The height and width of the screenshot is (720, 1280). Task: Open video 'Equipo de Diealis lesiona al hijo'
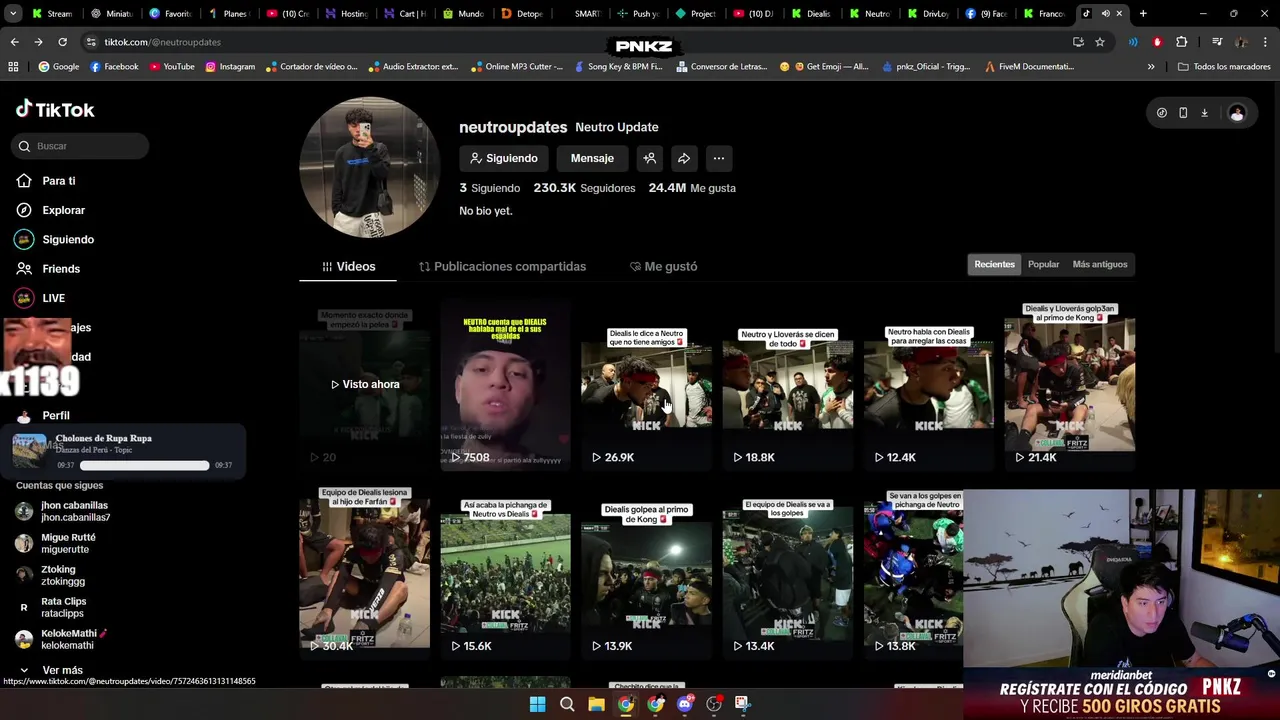pyautogui.click(x=364, y=572)
